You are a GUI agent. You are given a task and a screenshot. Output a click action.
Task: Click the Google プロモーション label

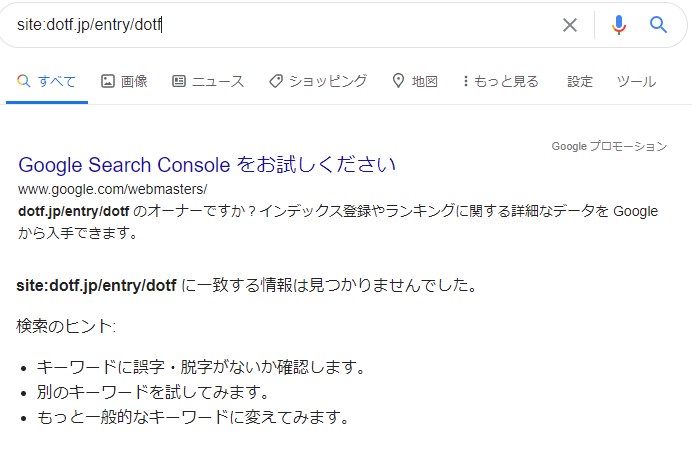tap(609, 146)
